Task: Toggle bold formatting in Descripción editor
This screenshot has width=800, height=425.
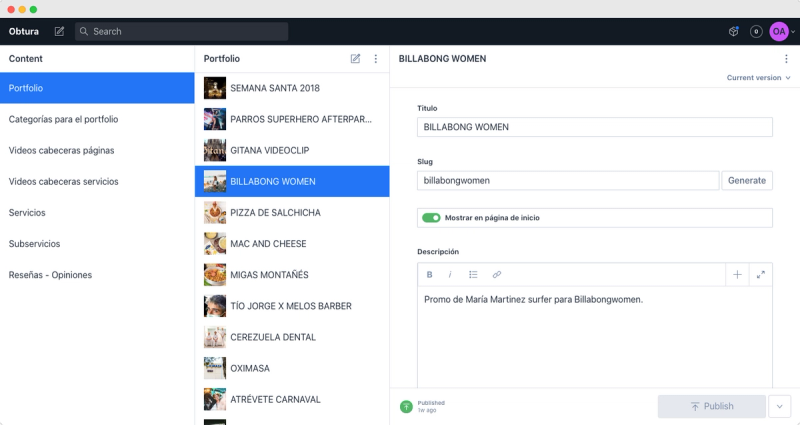Action: 429,274
